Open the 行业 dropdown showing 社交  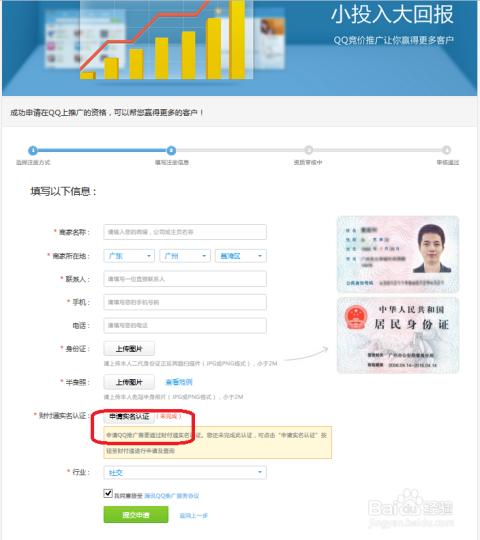pyautogui.click(x=185, y=472)
